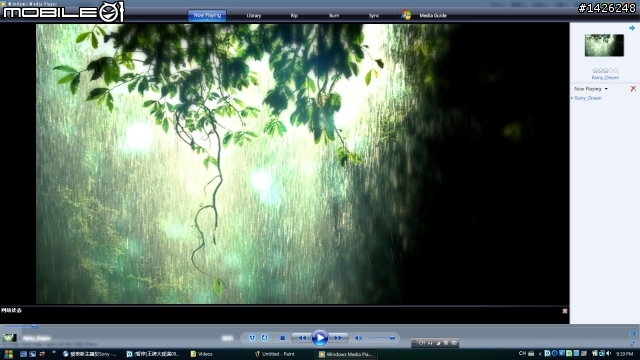The height and width of the screenshot is (360, 640).
Task: Open the Now Playing list dropdown
Action: [591, 89]
